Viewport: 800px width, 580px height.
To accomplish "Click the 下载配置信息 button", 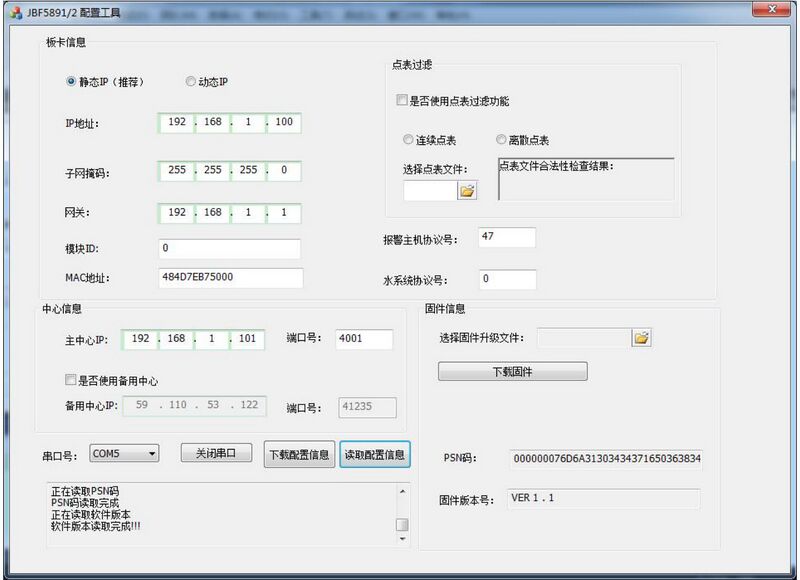I will coord(300,453).
